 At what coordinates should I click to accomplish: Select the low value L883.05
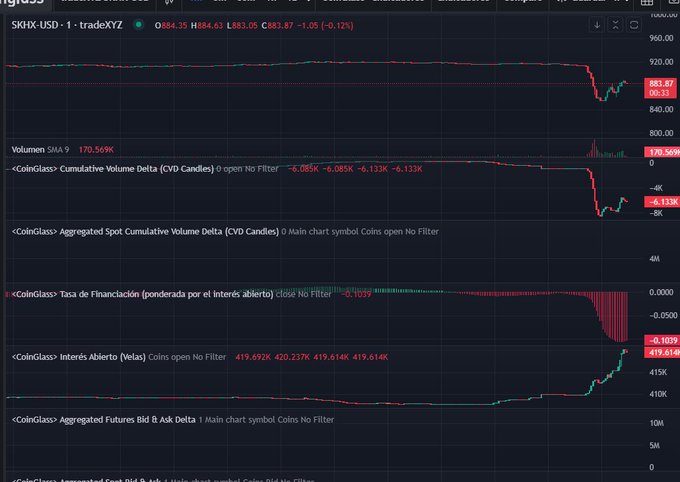pyautogui.click(x=242, y=26)
